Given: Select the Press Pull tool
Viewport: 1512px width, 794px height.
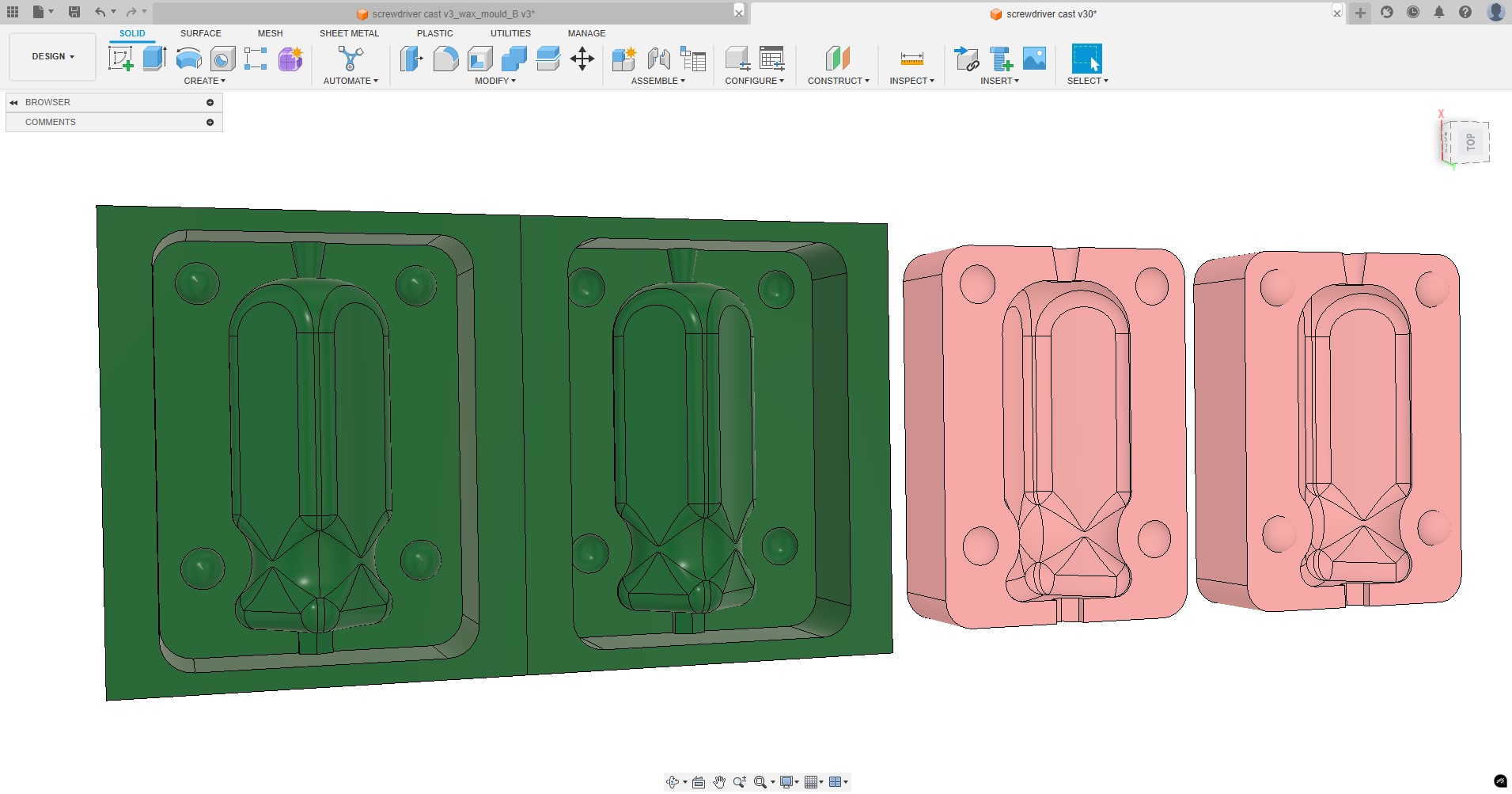Looking at the screenshot, I should point(411,59).
